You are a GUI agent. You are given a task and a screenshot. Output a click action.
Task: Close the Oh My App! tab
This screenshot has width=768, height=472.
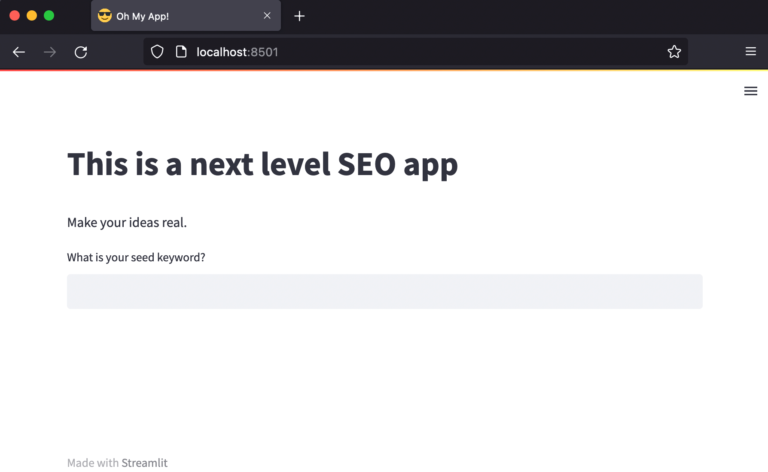[x=267, y=16]
